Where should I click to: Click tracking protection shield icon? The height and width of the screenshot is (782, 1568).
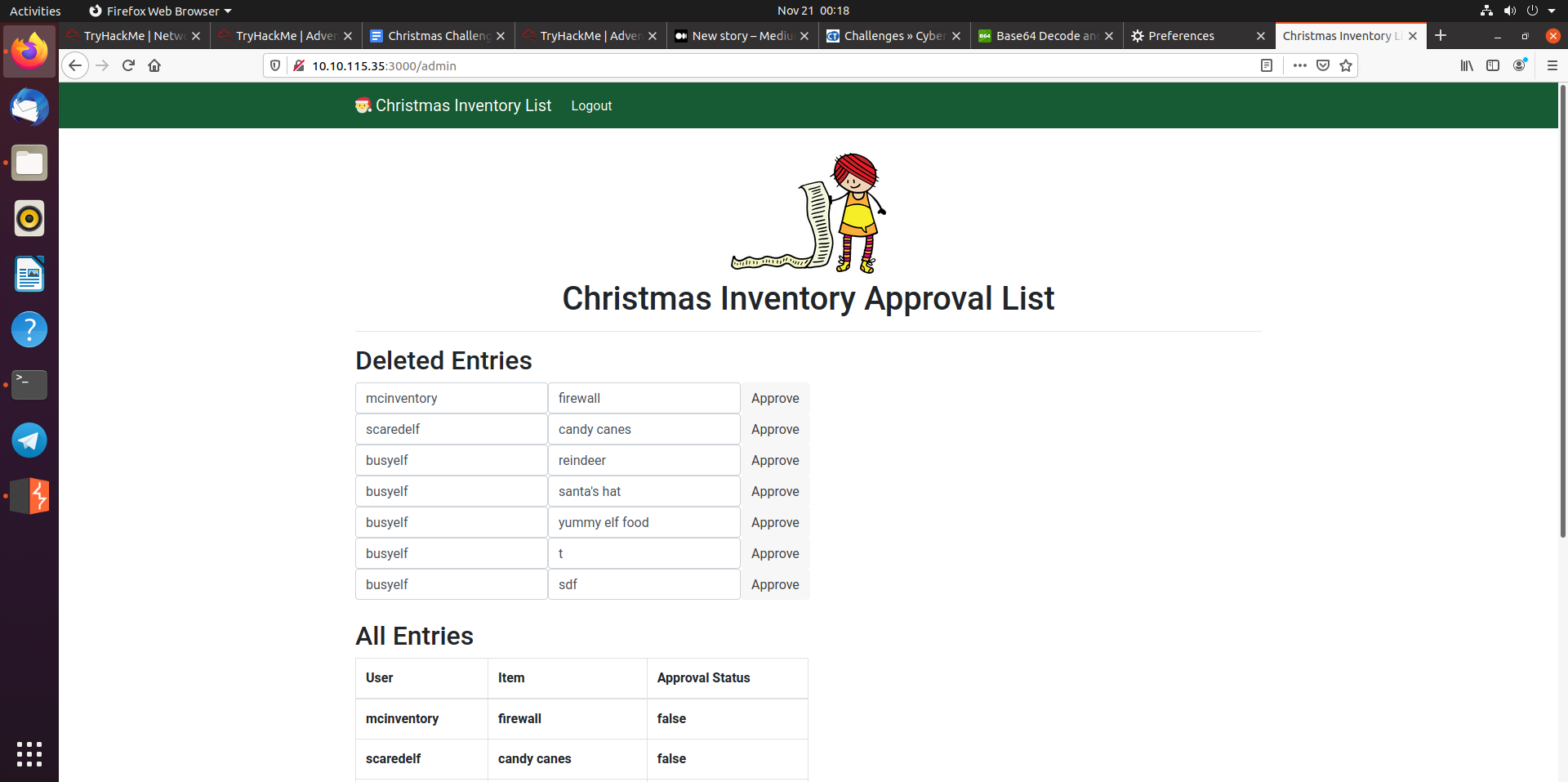pos(275,65)
